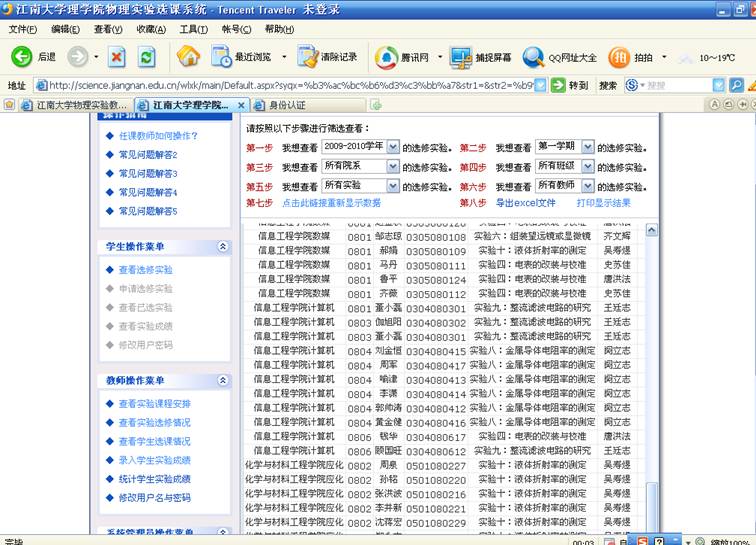Select student ID 0501080227 cell
The width and height of the screenshot is (756, 545).
click(436, 466)
